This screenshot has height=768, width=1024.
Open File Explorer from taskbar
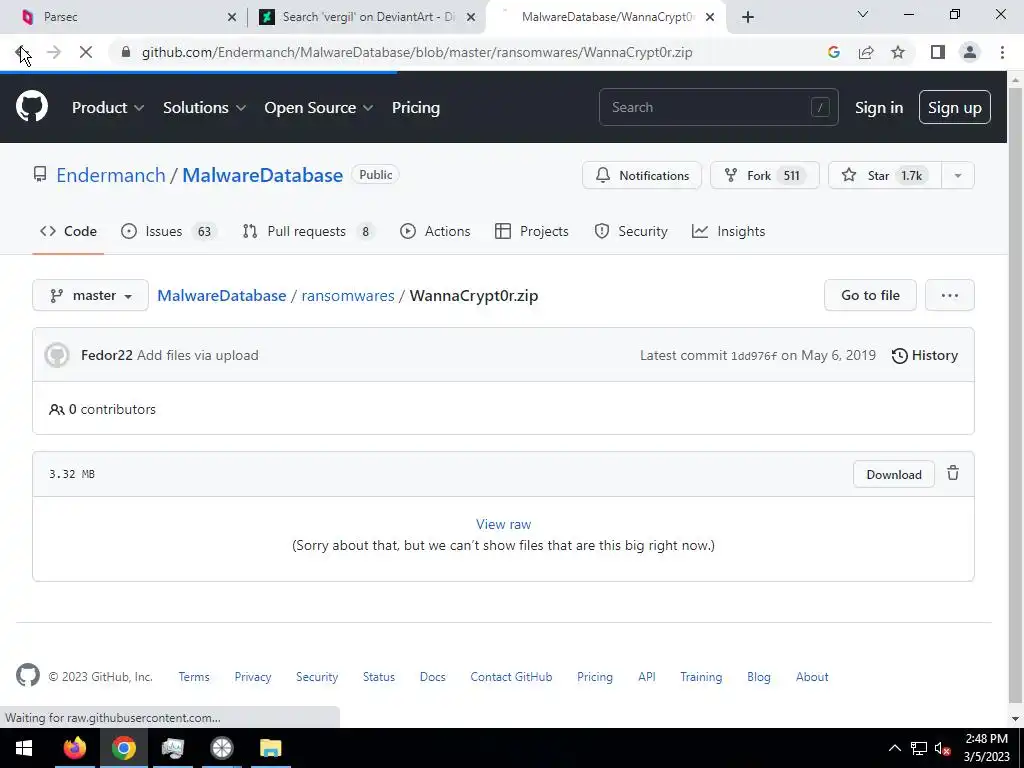[x=270, y=748]
